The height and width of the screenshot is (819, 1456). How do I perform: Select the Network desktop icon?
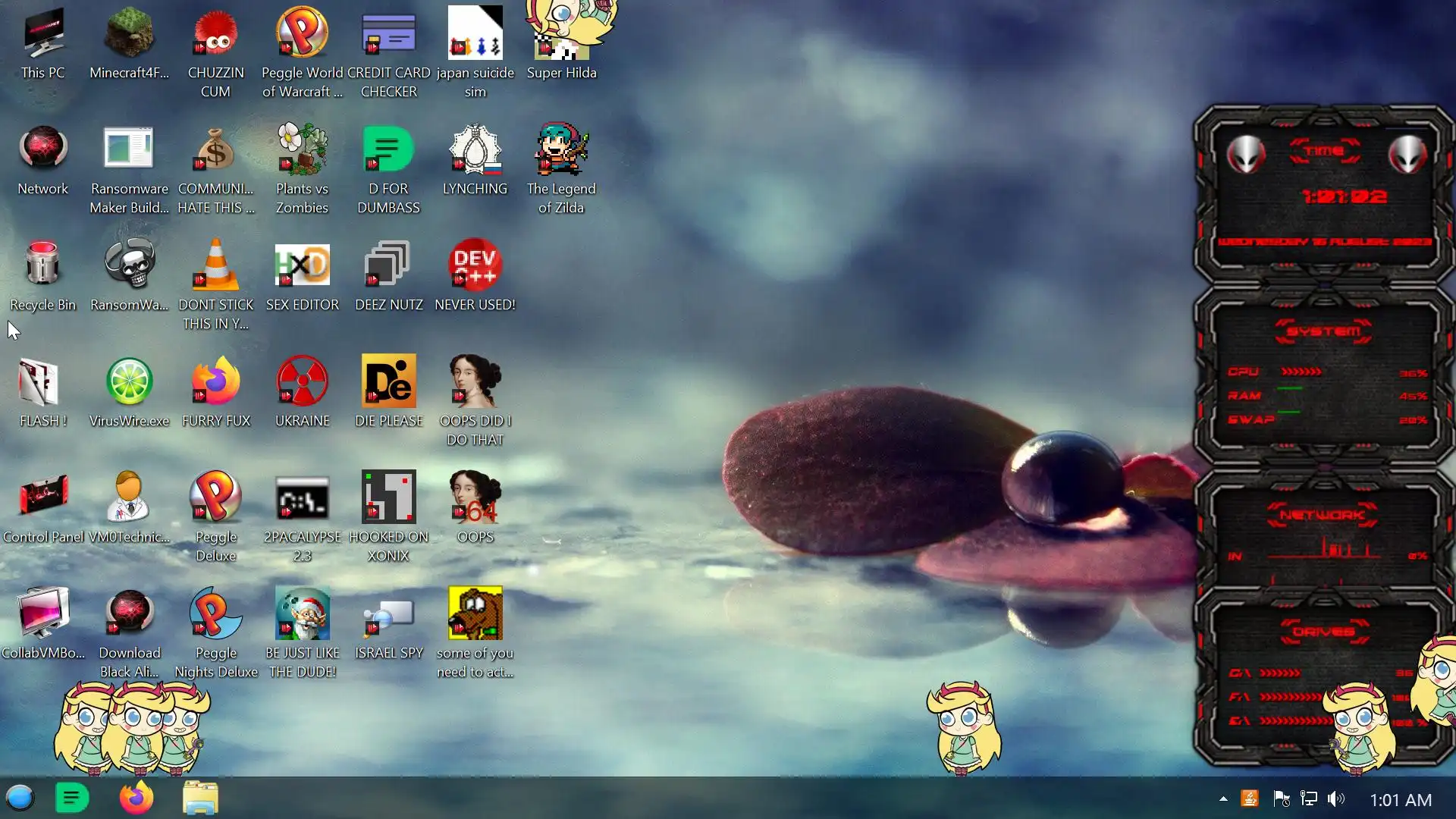(x=42, y=149)
